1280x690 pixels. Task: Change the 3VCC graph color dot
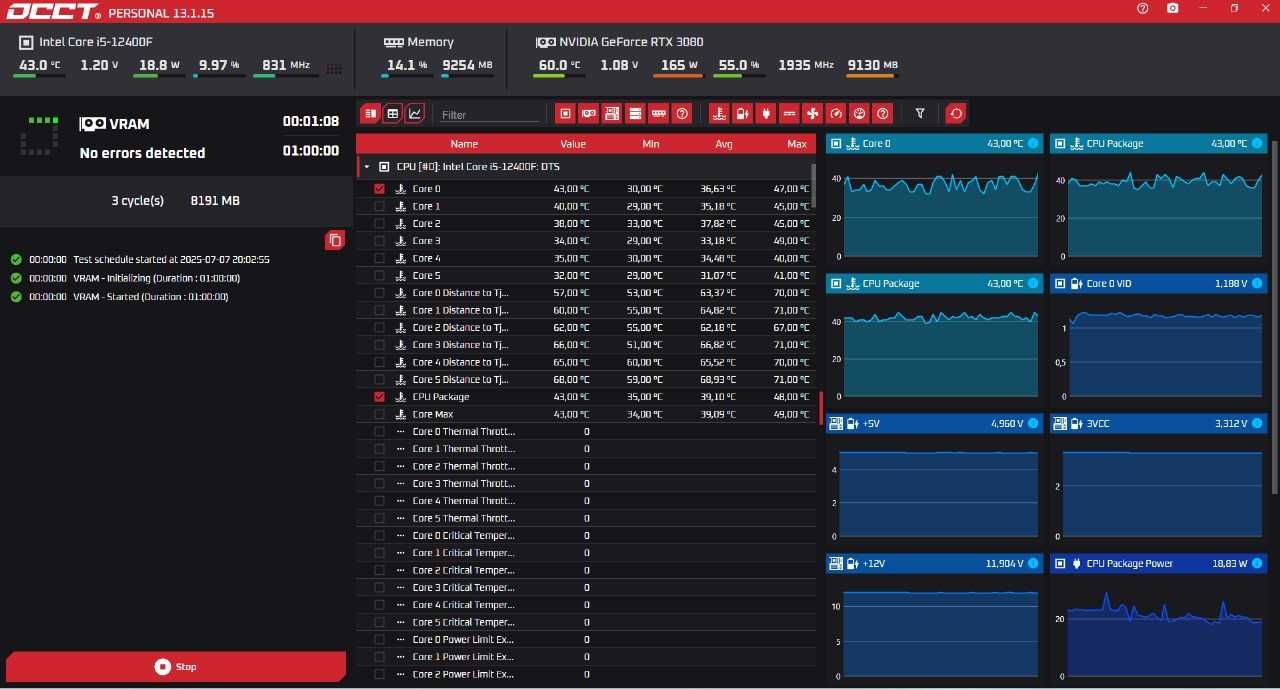click(1257, 424)
